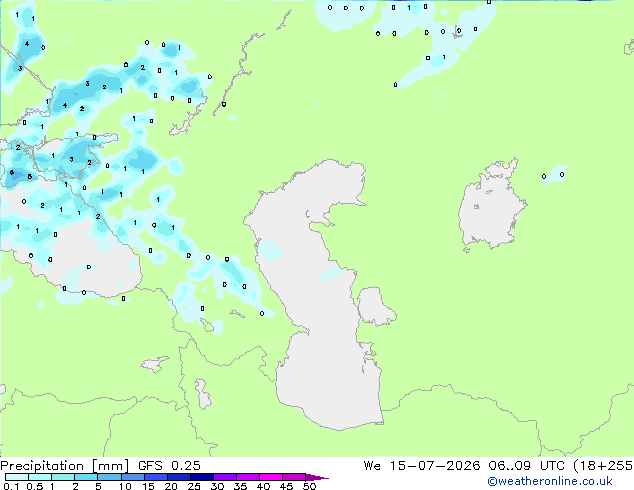This screenshot has width=634, height=490.
Task: Select the 5 mm legend color swatch
Action: coord(109,477)
